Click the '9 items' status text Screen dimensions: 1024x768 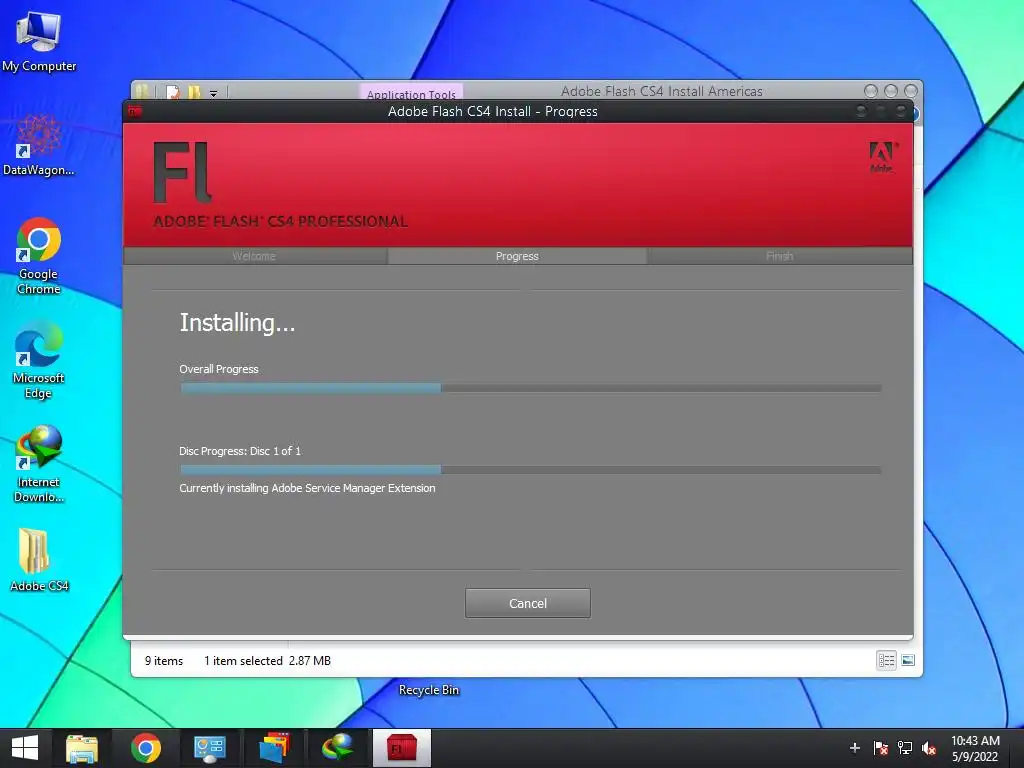(x=164, y=661)
